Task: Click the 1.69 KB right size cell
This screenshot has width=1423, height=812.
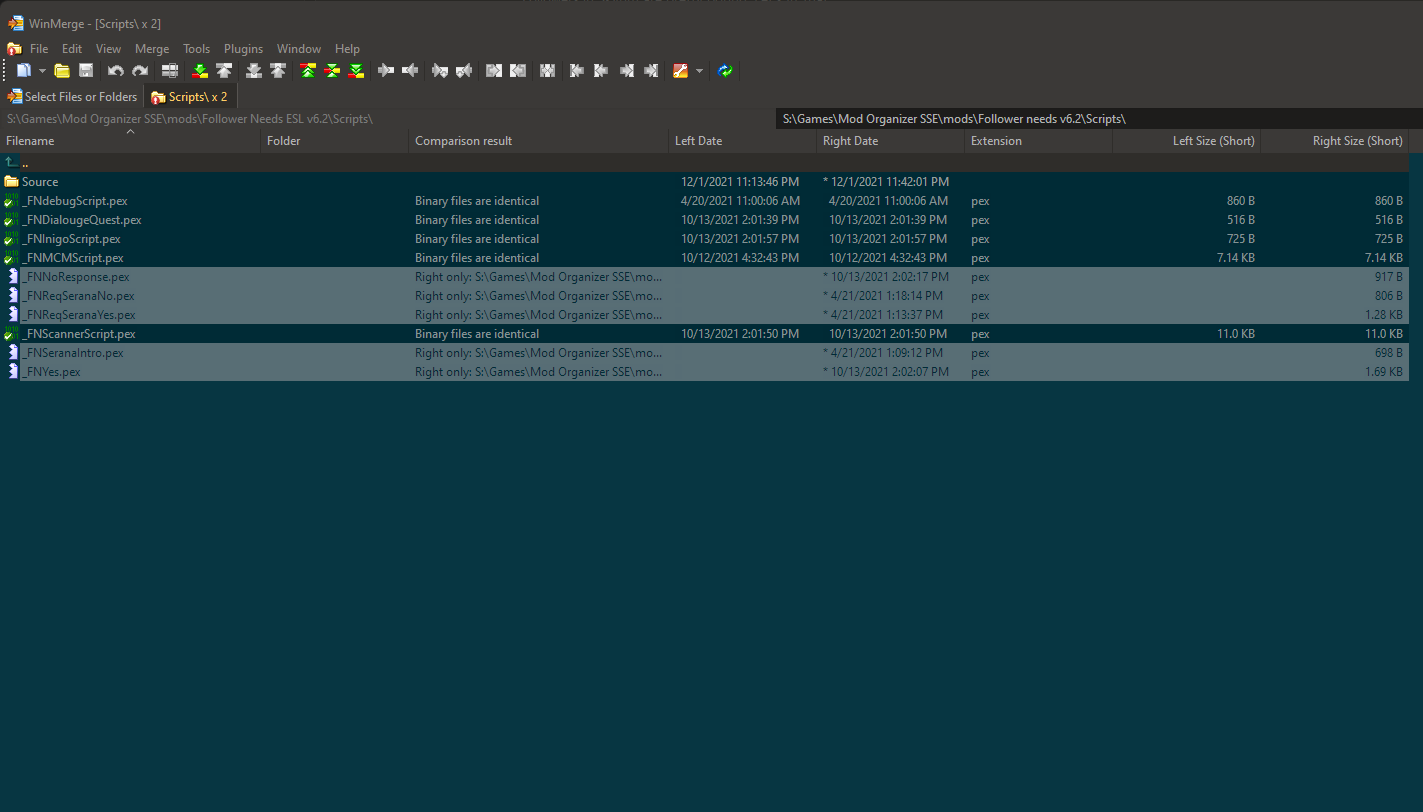Action: pyautogui.click(x=1384, y=372)
